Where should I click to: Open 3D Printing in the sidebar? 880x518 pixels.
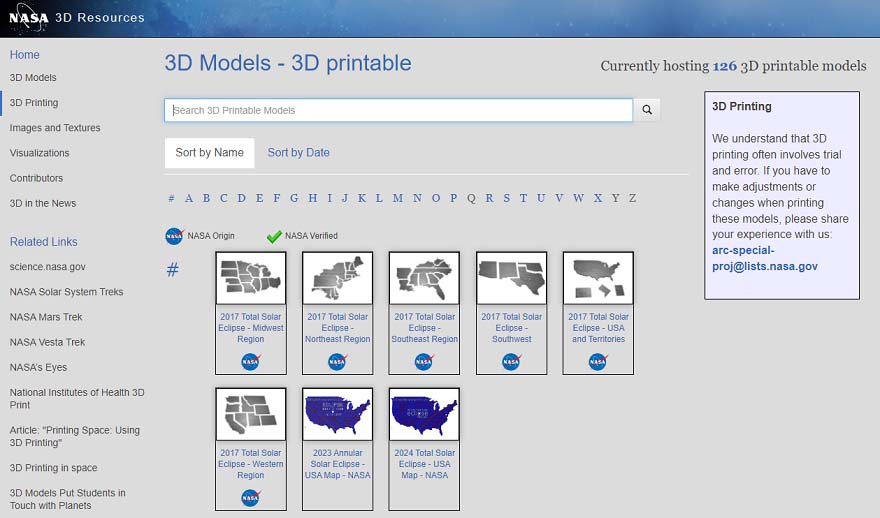[x=34, y=103]
